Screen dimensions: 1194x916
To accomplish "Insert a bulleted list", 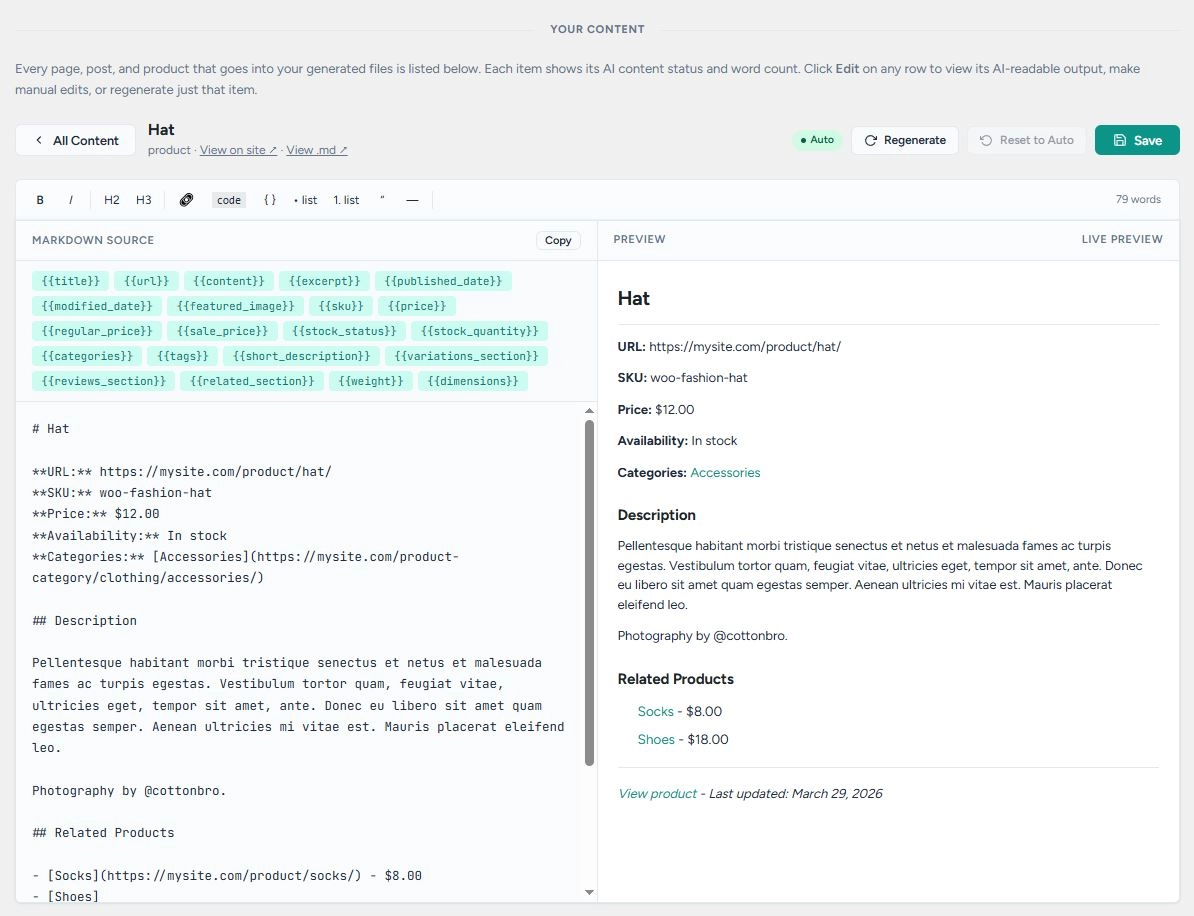I will tap(305, 200).
